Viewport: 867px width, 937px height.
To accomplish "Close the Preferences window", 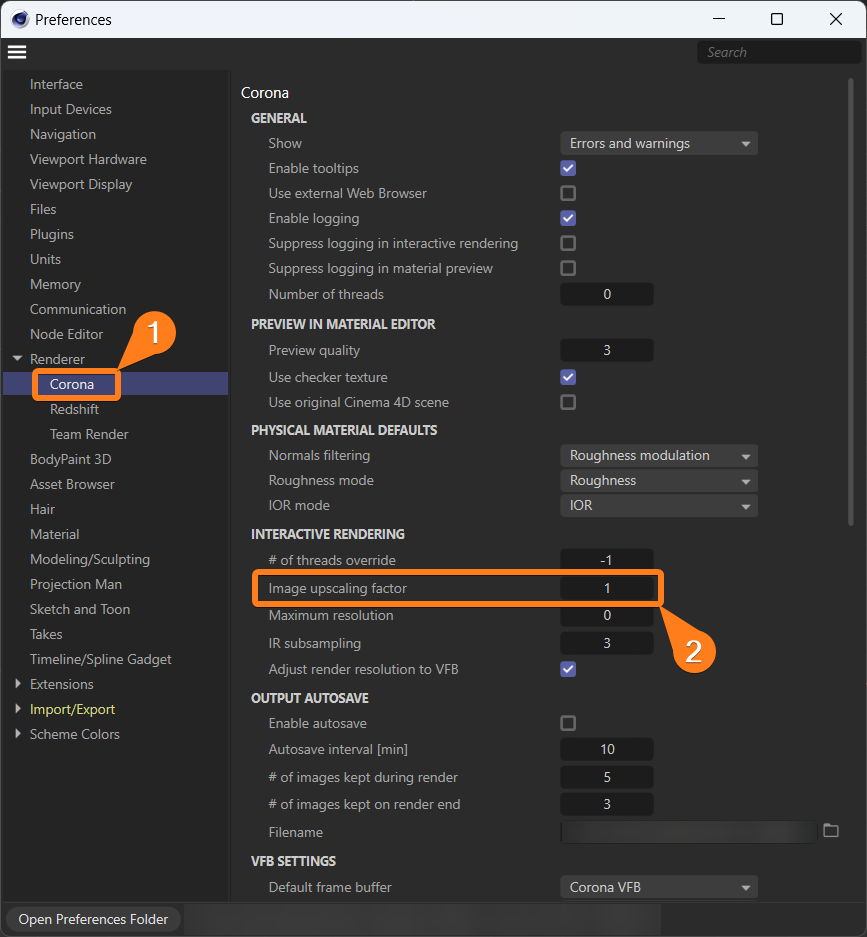I will tap(836, 19).
